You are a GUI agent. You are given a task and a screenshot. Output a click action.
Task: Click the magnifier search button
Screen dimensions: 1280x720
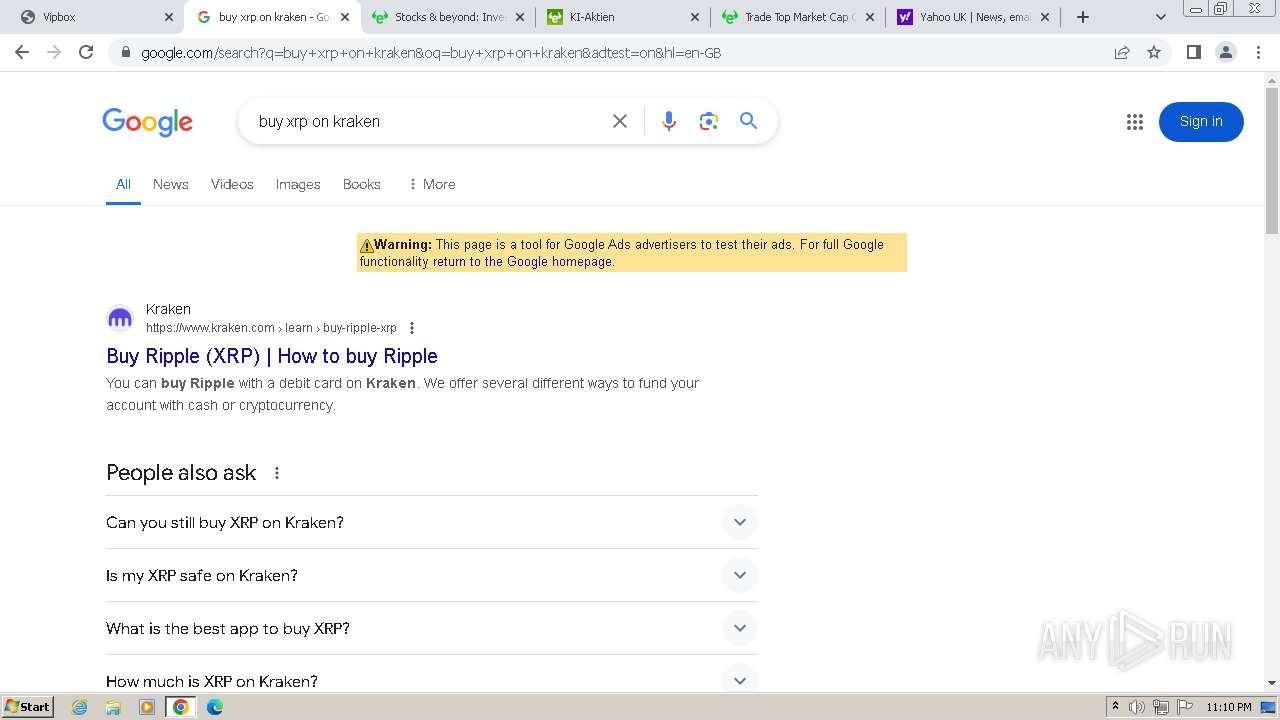[x=748, y=121]
